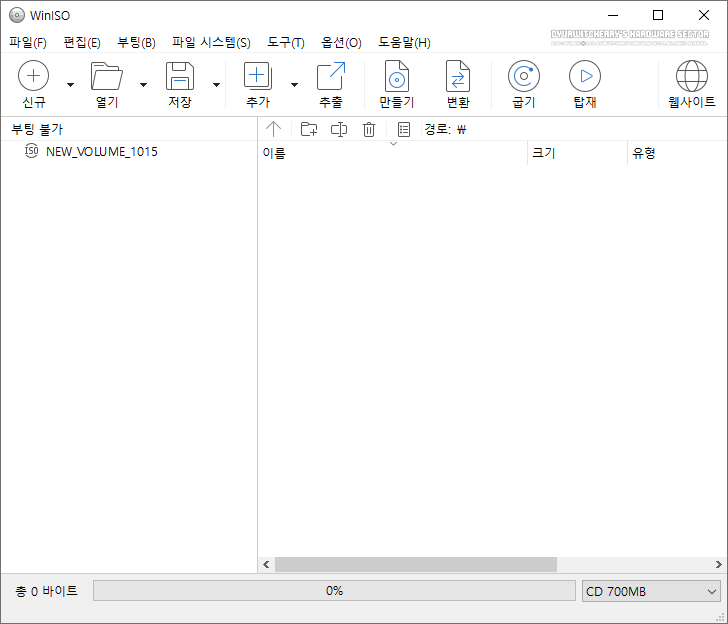Viewport: 728px width, 624px height.
Task: Click the 부팅 불가 label
Action: 37,129
